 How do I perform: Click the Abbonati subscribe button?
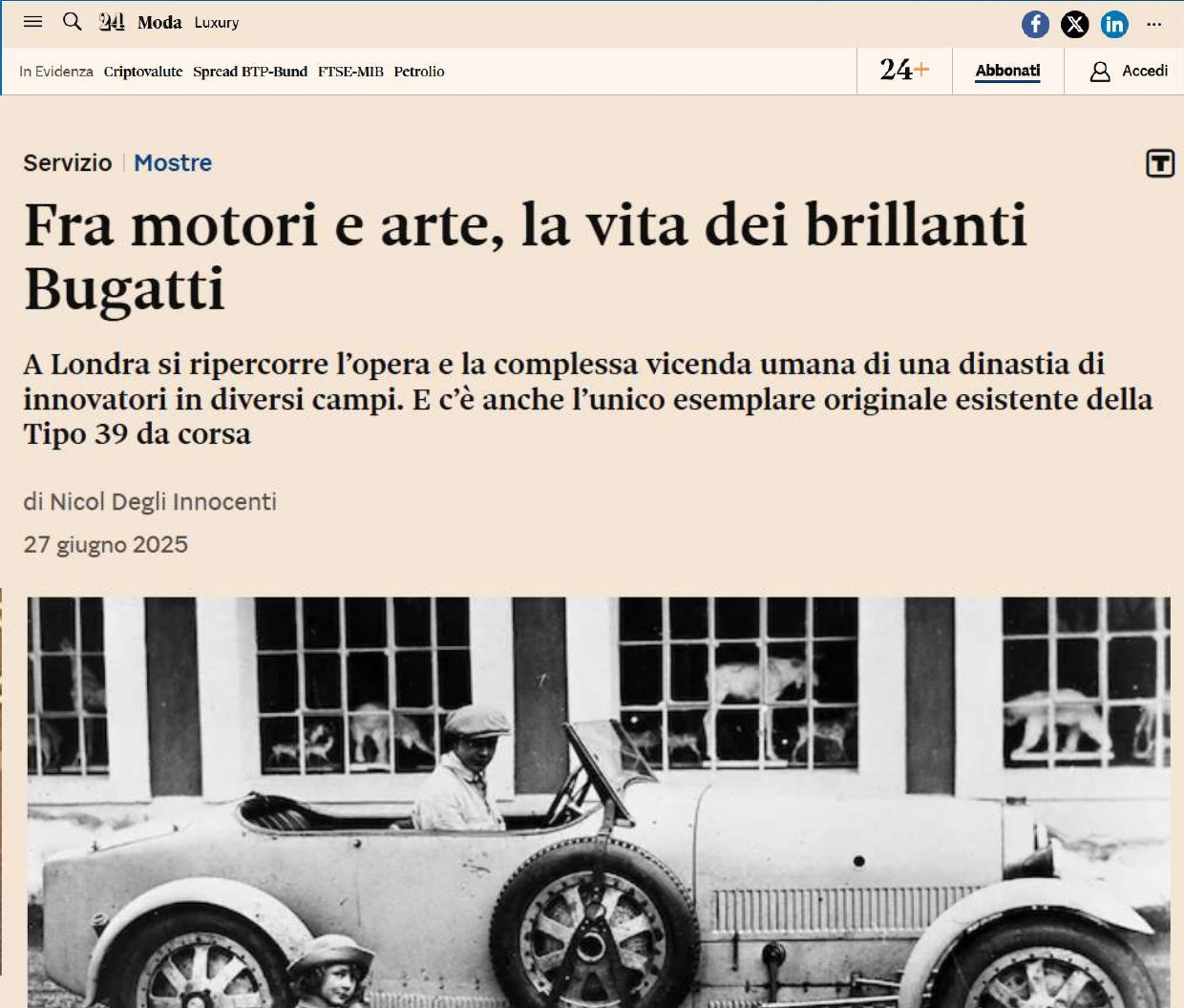1007,72
